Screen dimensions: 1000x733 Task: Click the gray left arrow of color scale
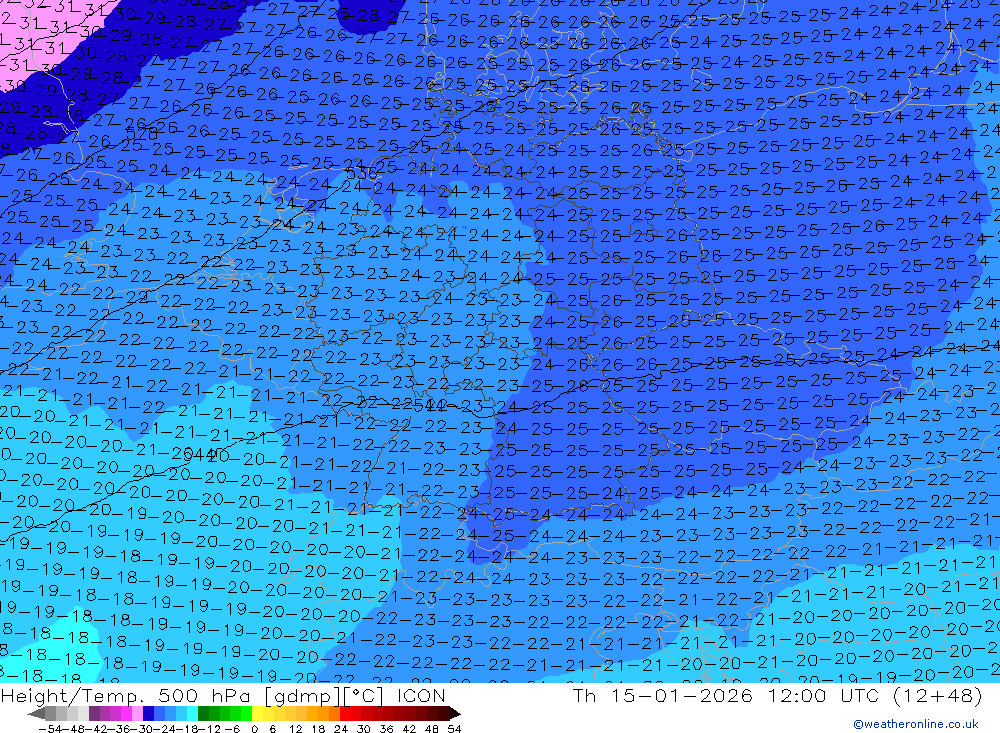tap(36, 713)
